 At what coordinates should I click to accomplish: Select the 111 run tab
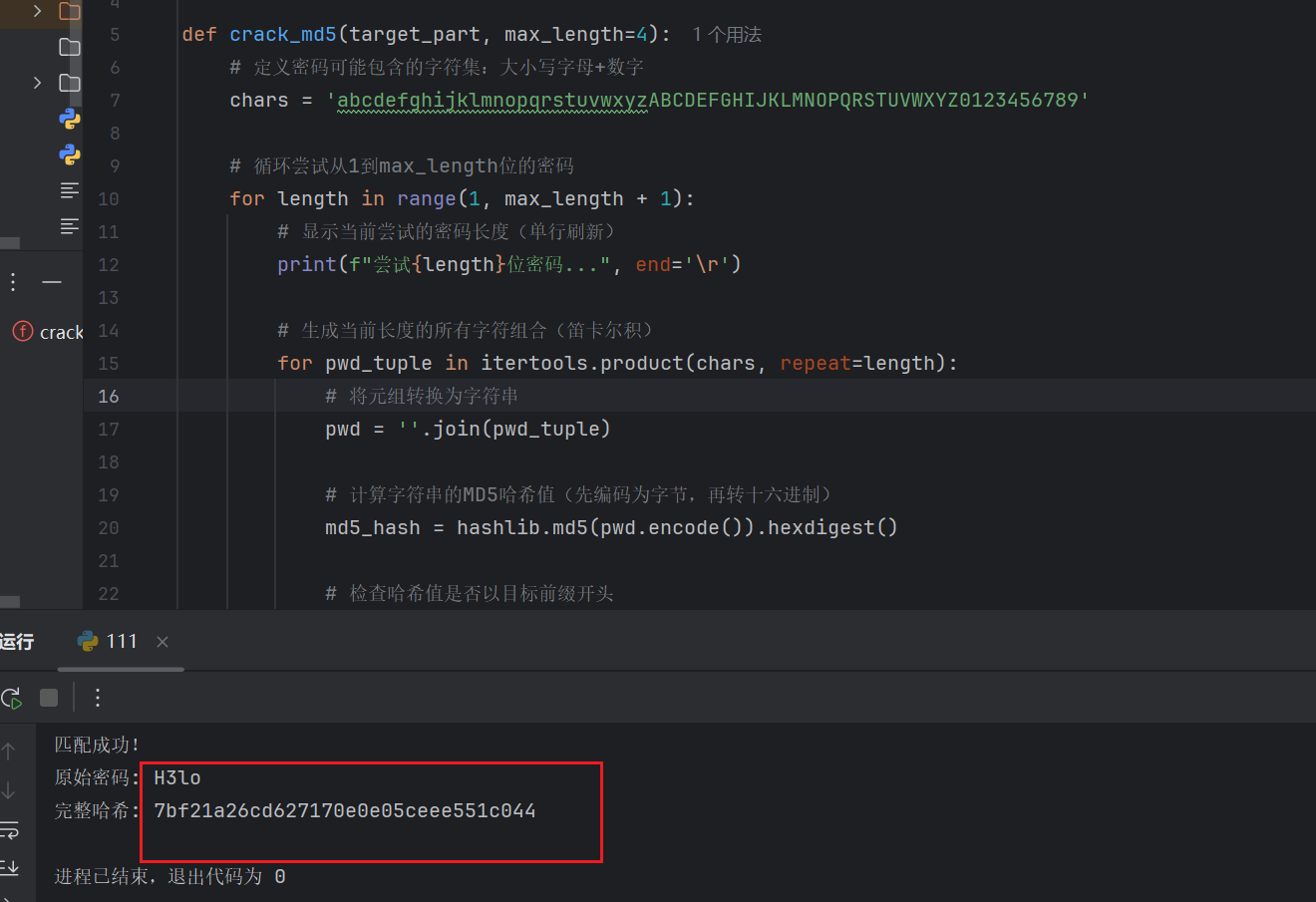point(109,641)
